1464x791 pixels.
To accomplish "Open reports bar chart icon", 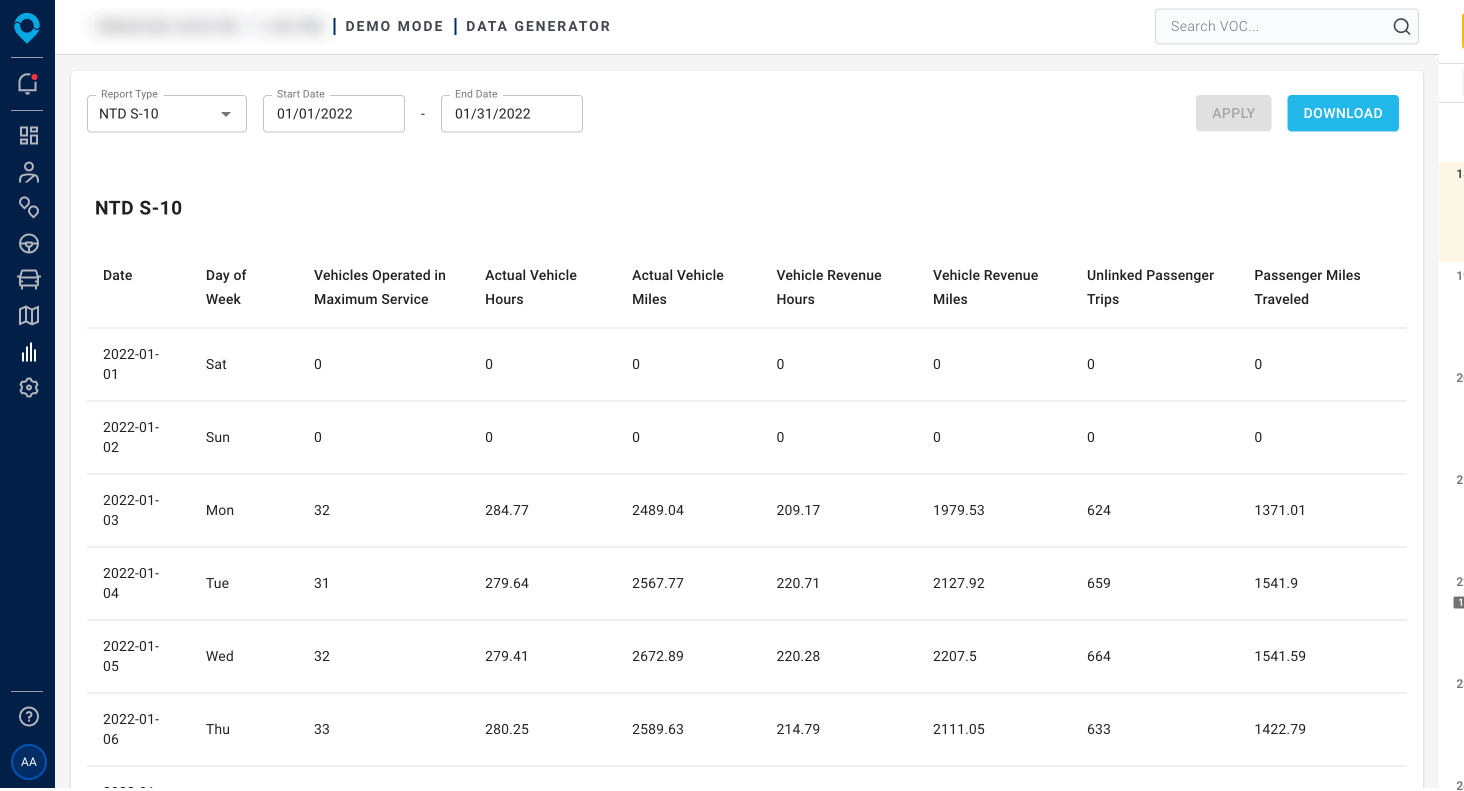I will (28, 352).
